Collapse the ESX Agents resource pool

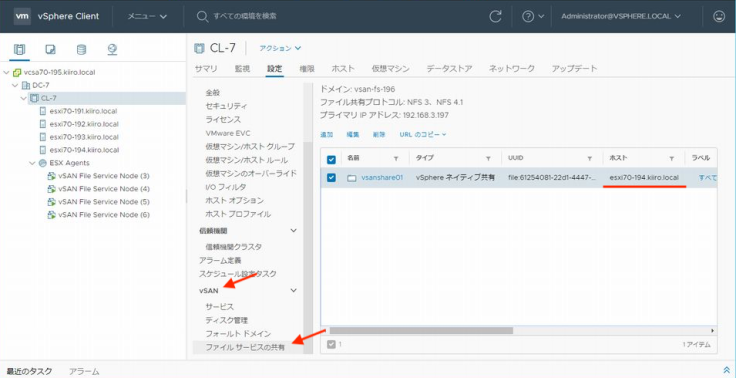pyautogui.click(x=32, y=163)
